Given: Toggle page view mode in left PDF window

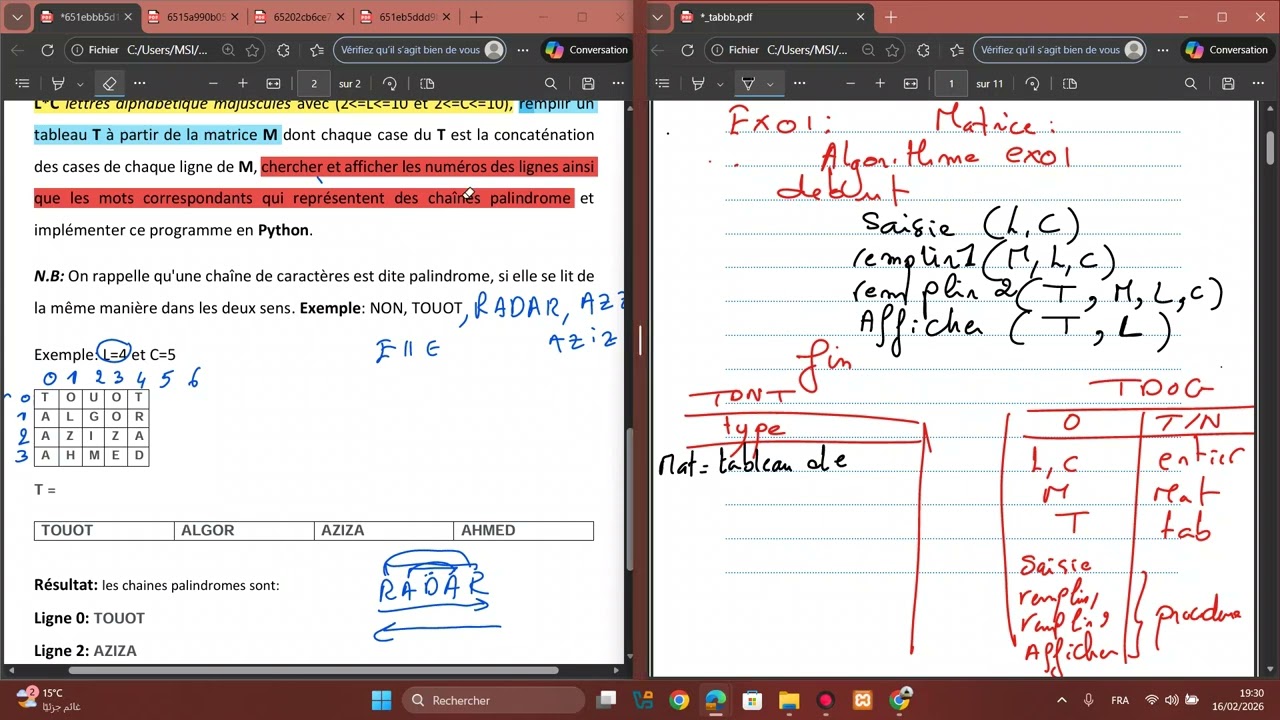Looking at the screenshot, I should point(427,84).
